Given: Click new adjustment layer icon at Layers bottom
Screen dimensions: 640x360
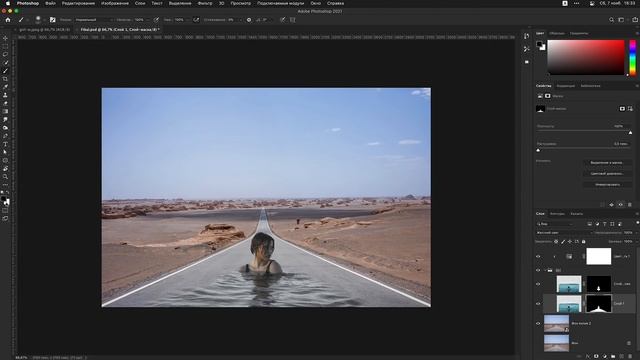Looking at the screenshot, I should (x=604, y=356).
